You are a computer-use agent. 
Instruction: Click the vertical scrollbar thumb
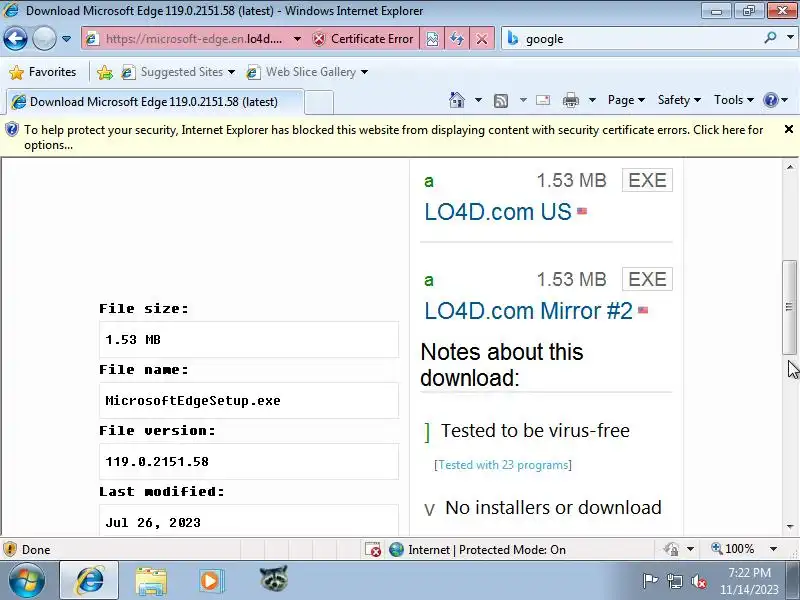789,307
